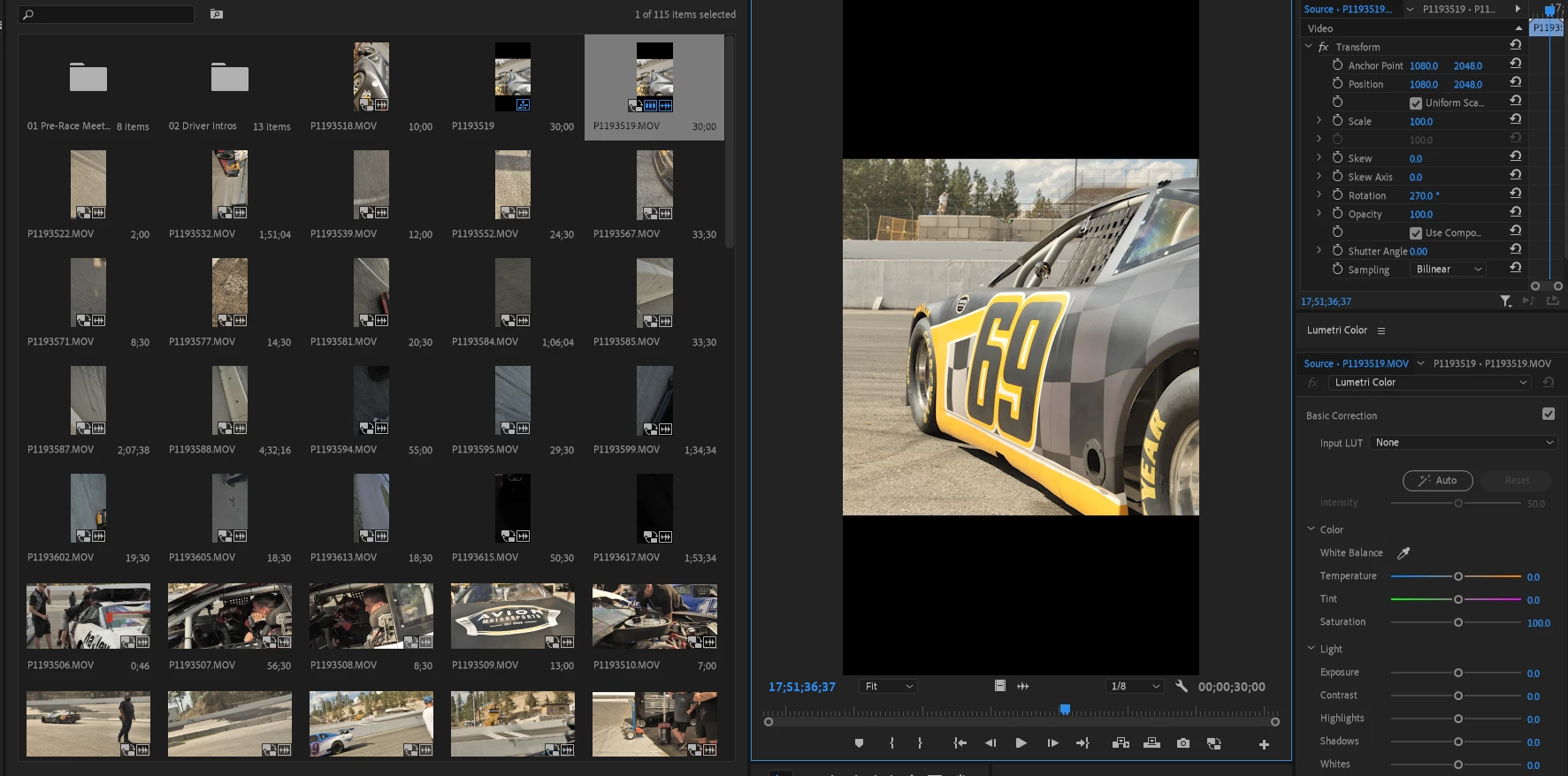
Task: Reset the Transform effect
Action: pyautogui.click(x=1516, y=45)
